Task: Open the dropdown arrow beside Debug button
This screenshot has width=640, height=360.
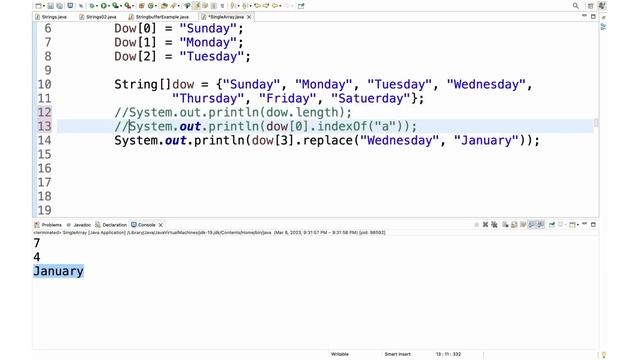Action: (x=97, y=6)
